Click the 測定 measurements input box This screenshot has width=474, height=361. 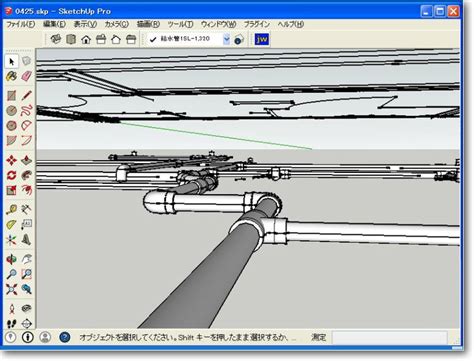click(389, 337)
